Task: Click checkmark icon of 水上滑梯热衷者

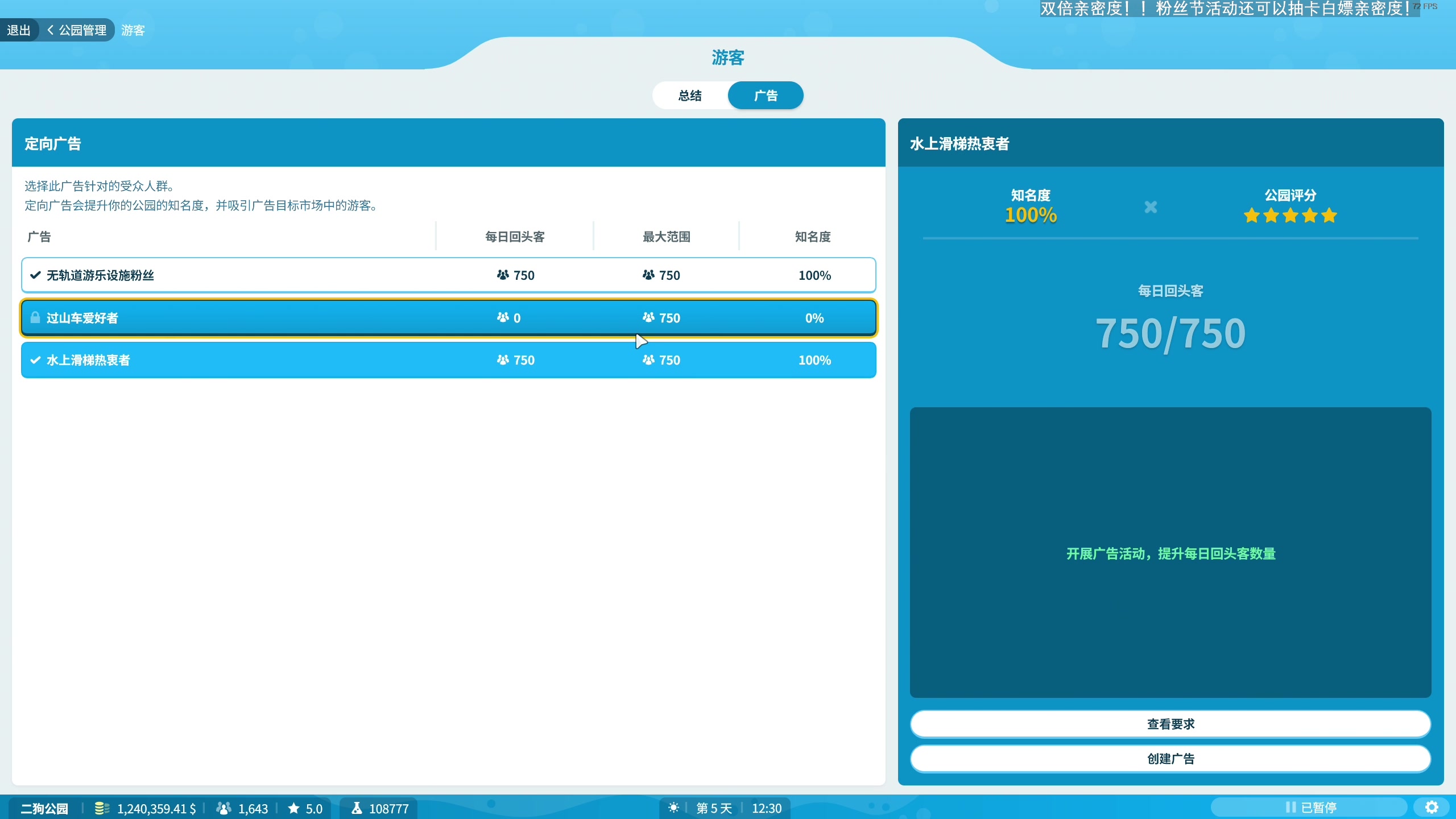Action: (35, 360)
